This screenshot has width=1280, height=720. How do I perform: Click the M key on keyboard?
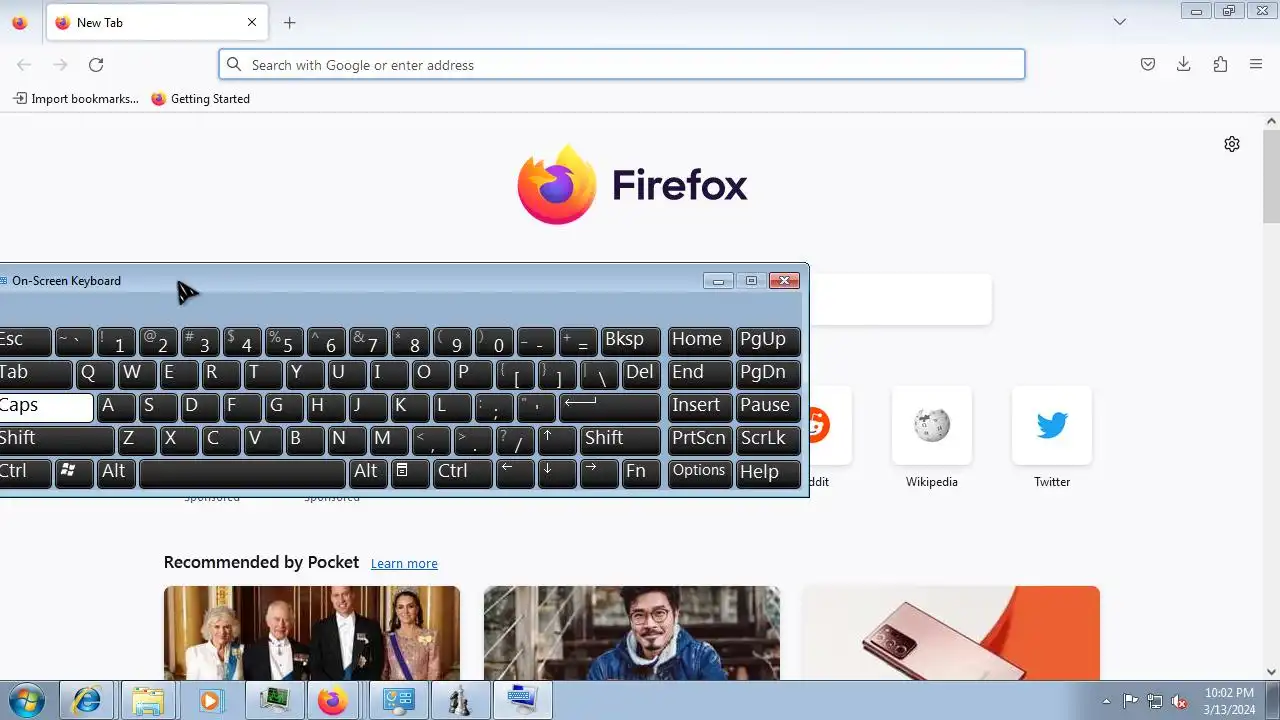[389, 439]
